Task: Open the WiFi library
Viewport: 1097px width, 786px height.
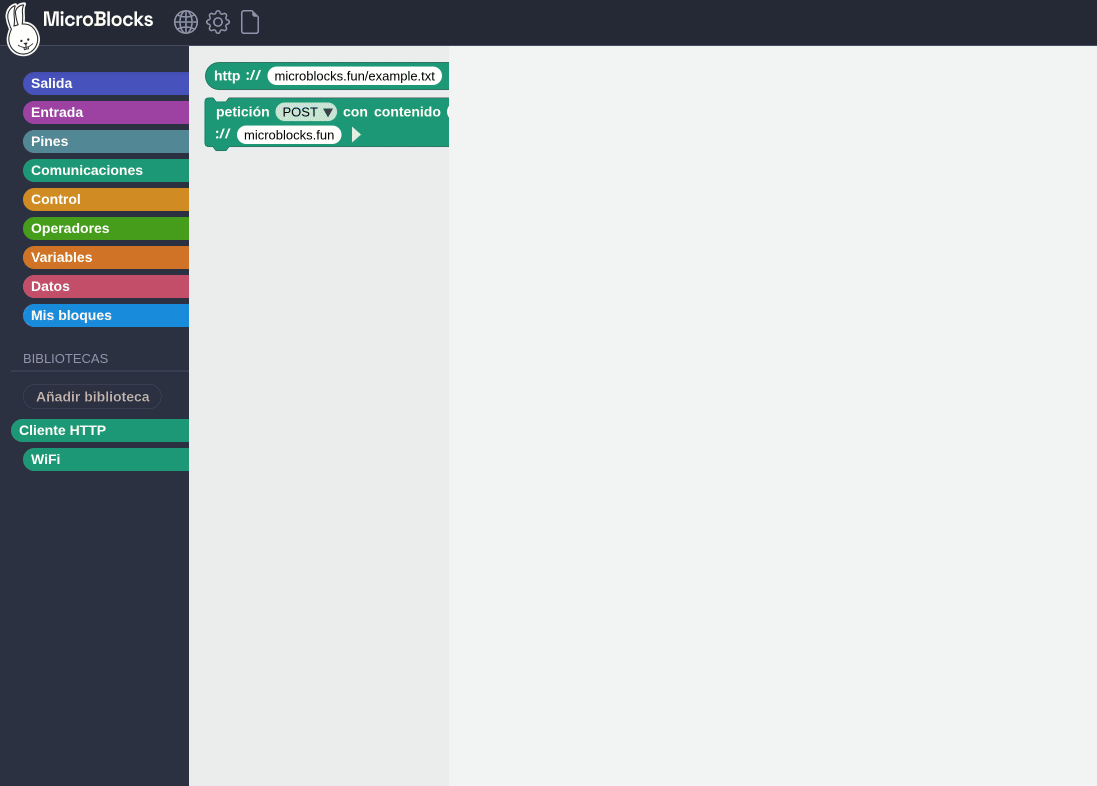Action: (106, 459)
